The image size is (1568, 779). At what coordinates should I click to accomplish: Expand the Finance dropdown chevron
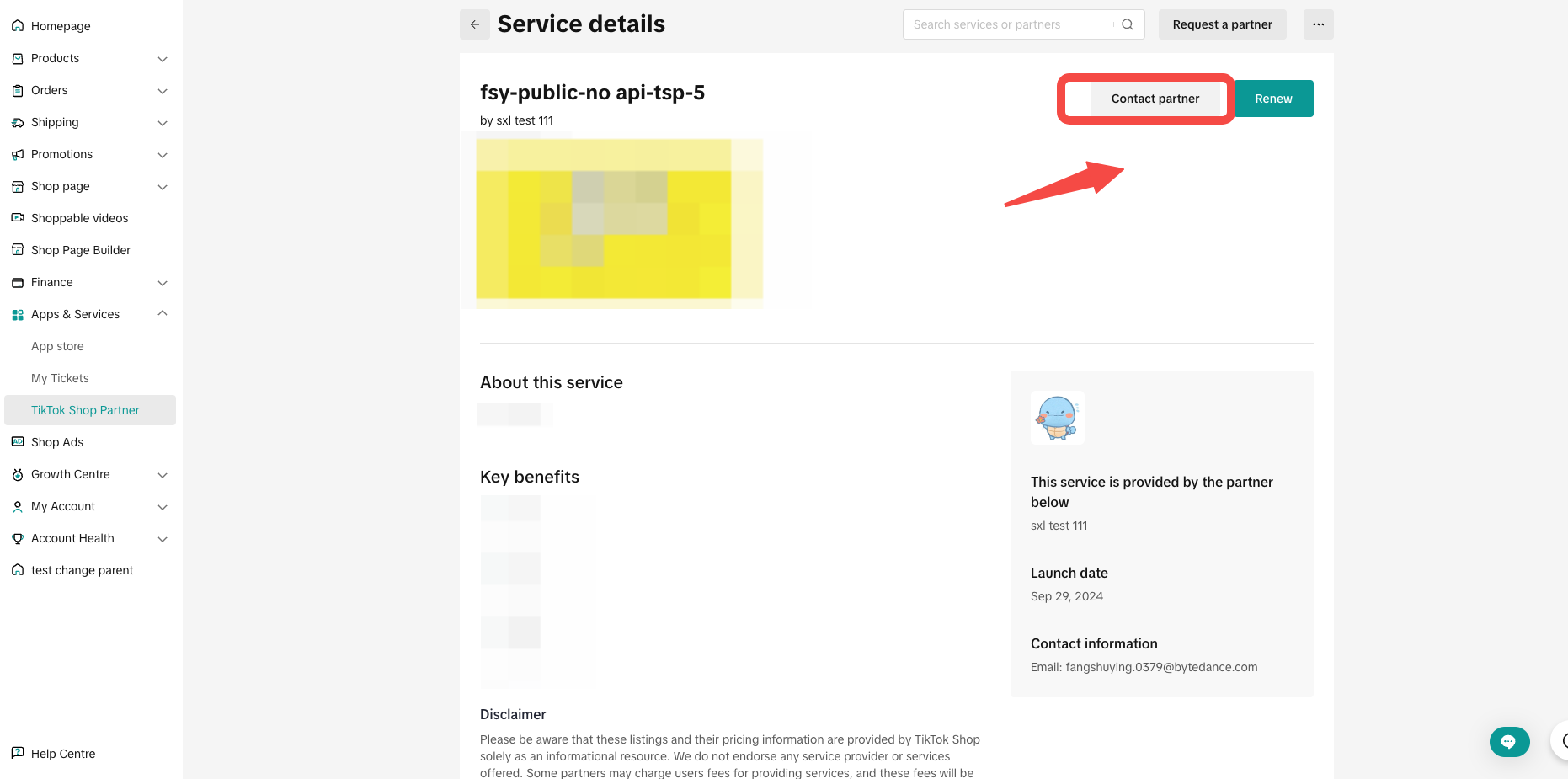(163, 283)
